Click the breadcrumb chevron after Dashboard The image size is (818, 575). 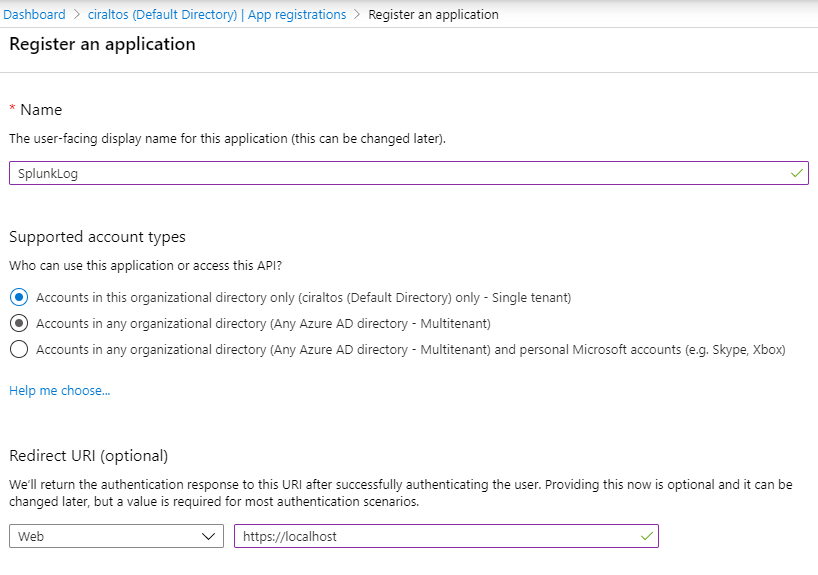click(x=77, y=14)
